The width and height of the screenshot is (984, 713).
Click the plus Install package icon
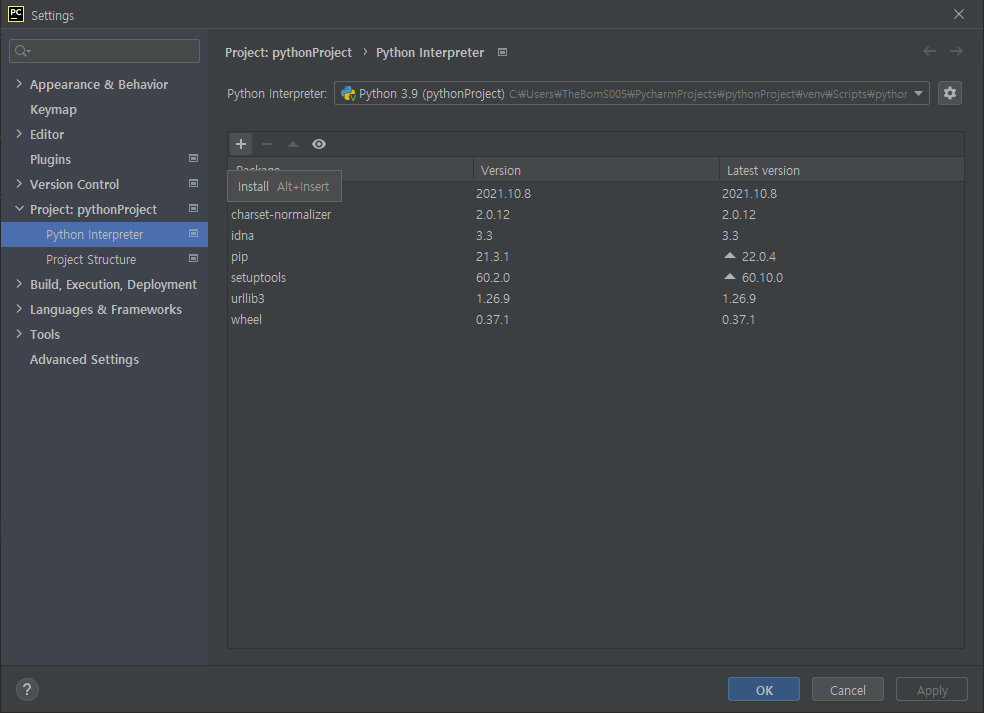click(241, 144)
